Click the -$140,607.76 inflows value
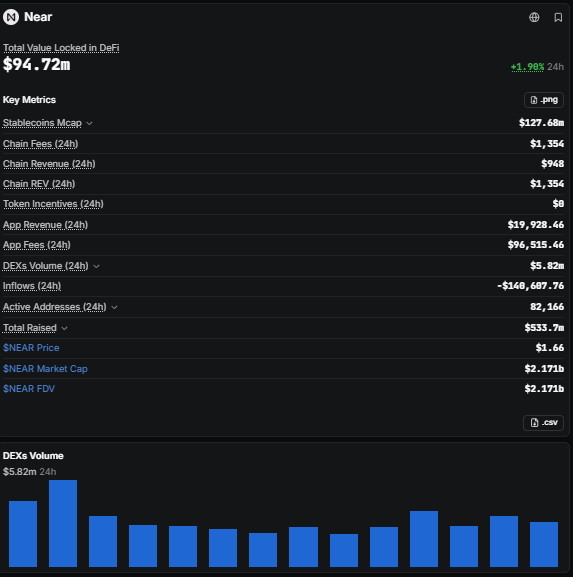Viewport: 573px width, 577px height. point(530,286)
